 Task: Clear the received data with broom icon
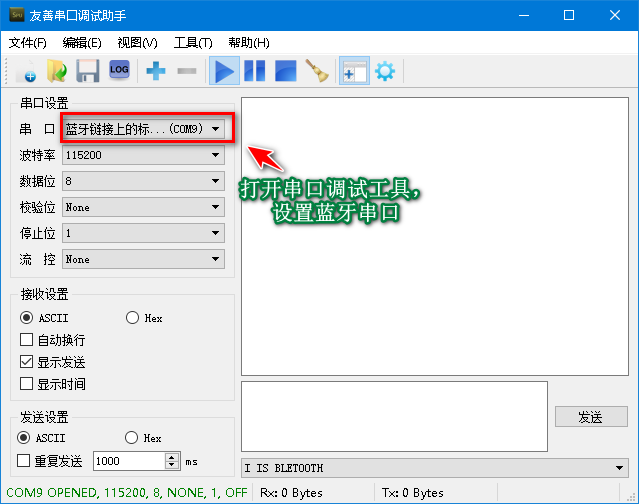317,71
